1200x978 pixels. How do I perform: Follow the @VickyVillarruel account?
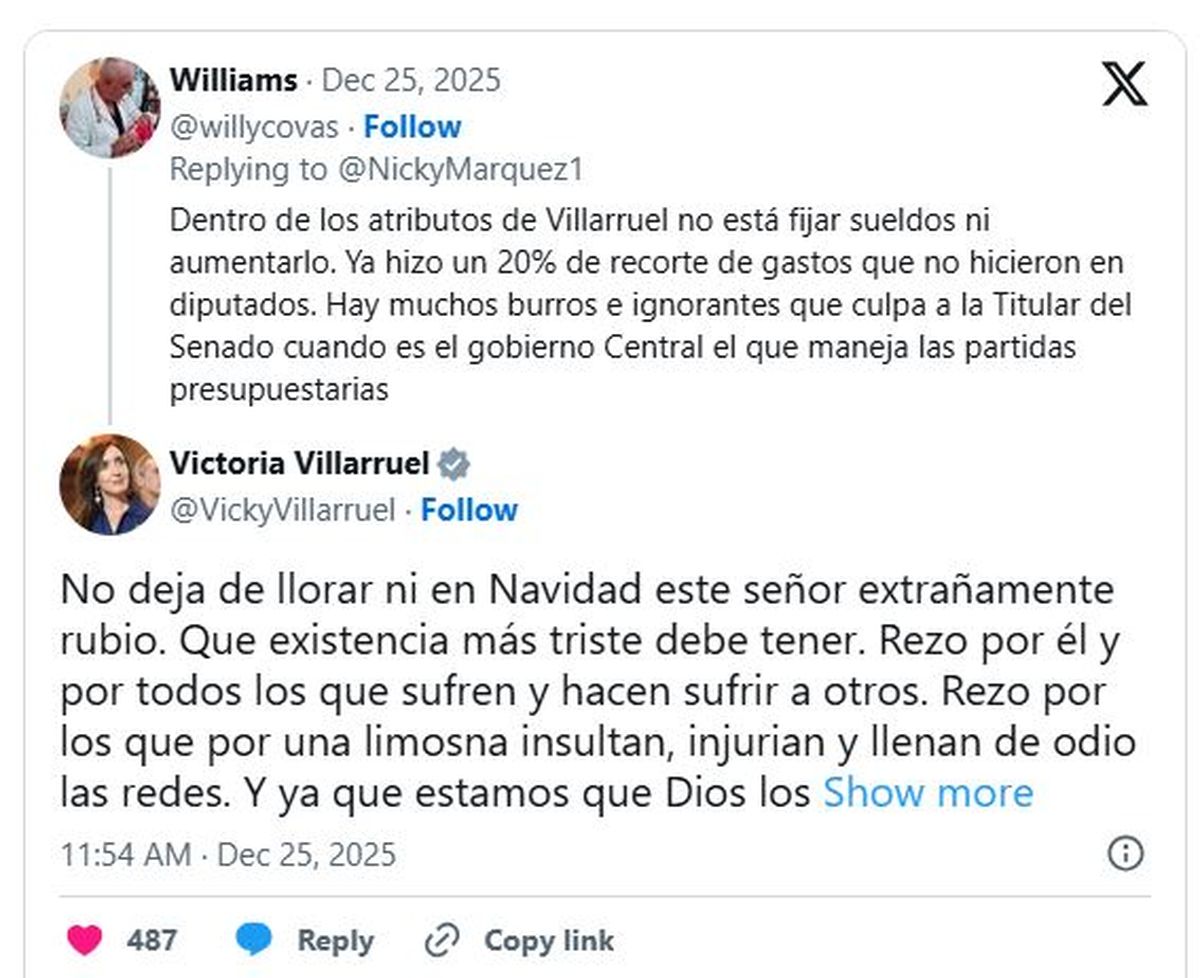point(469,510)
